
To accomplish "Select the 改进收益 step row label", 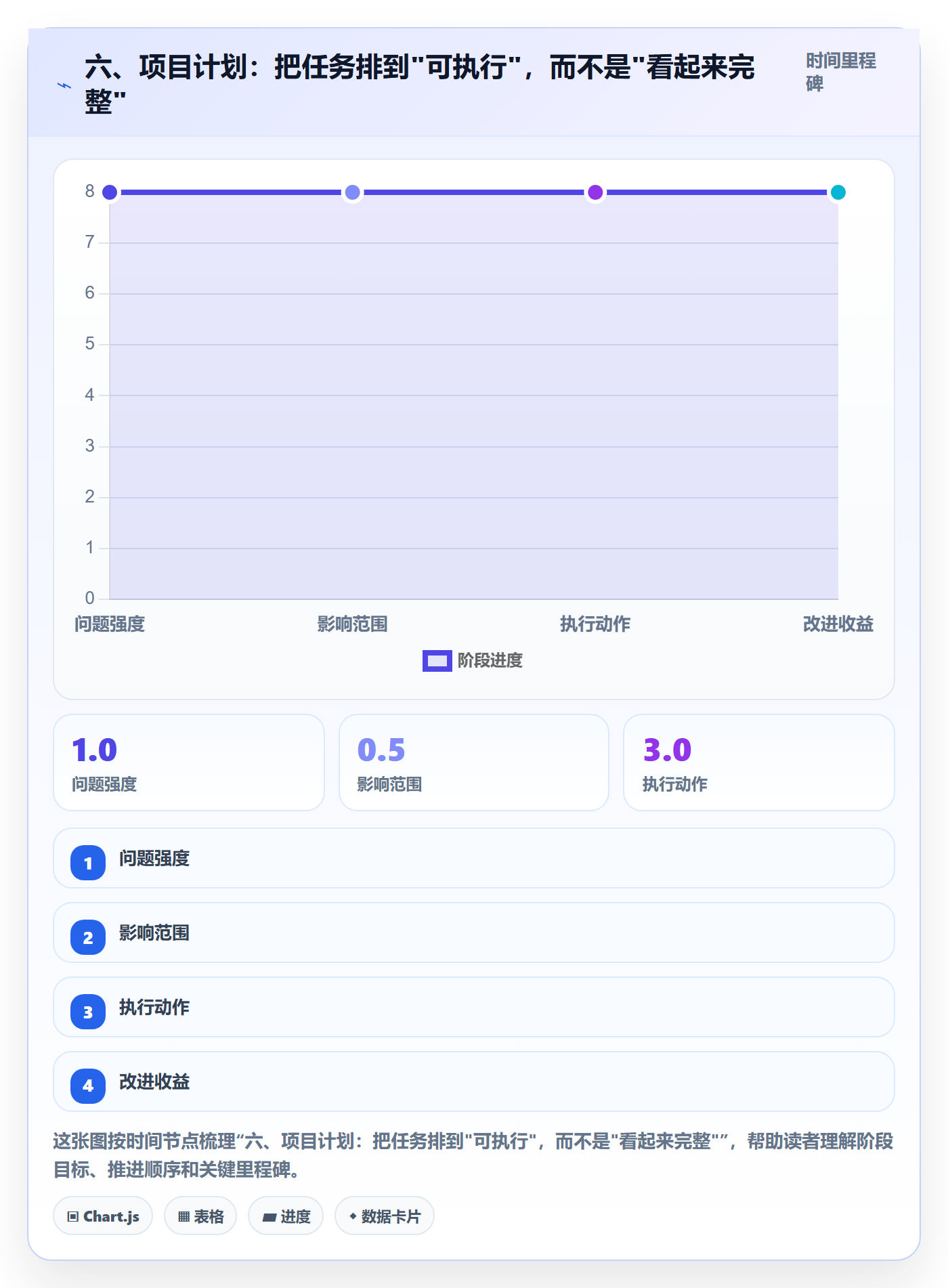I will (x=154, y=1081).
